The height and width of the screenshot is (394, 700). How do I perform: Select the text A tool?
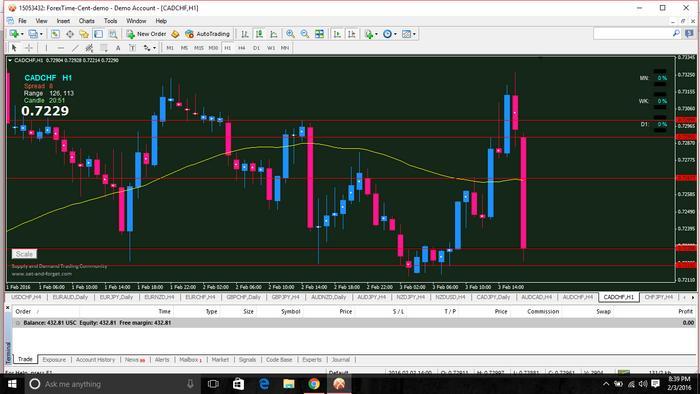[118, 48]
